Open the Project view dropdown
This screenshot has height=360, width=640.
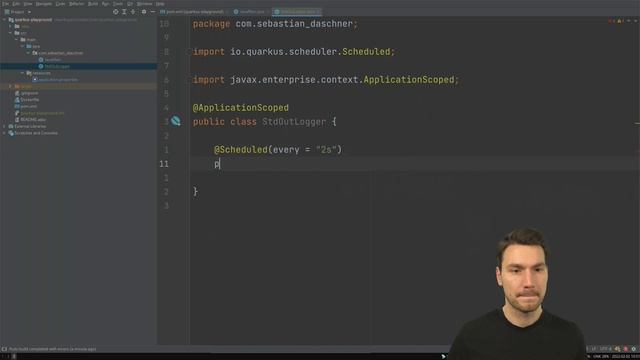18,12
